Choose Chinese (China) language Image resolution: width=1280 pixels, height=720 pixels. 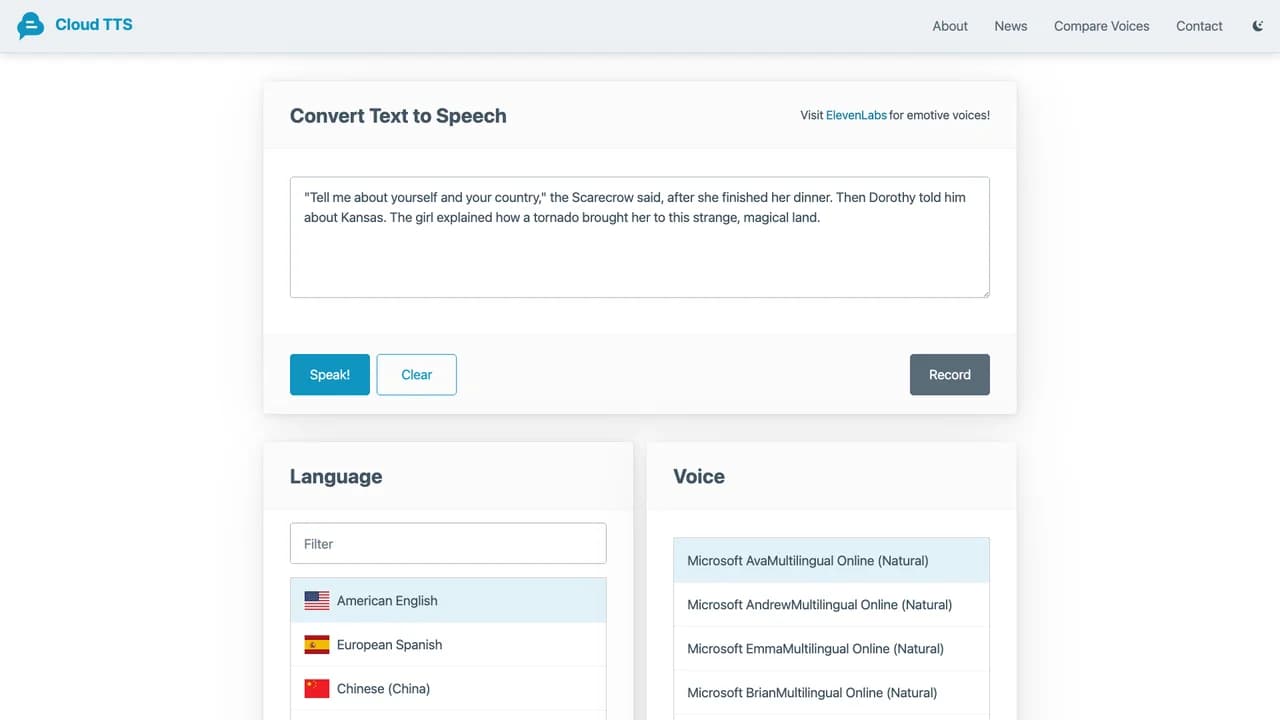(x=448, y=689)
